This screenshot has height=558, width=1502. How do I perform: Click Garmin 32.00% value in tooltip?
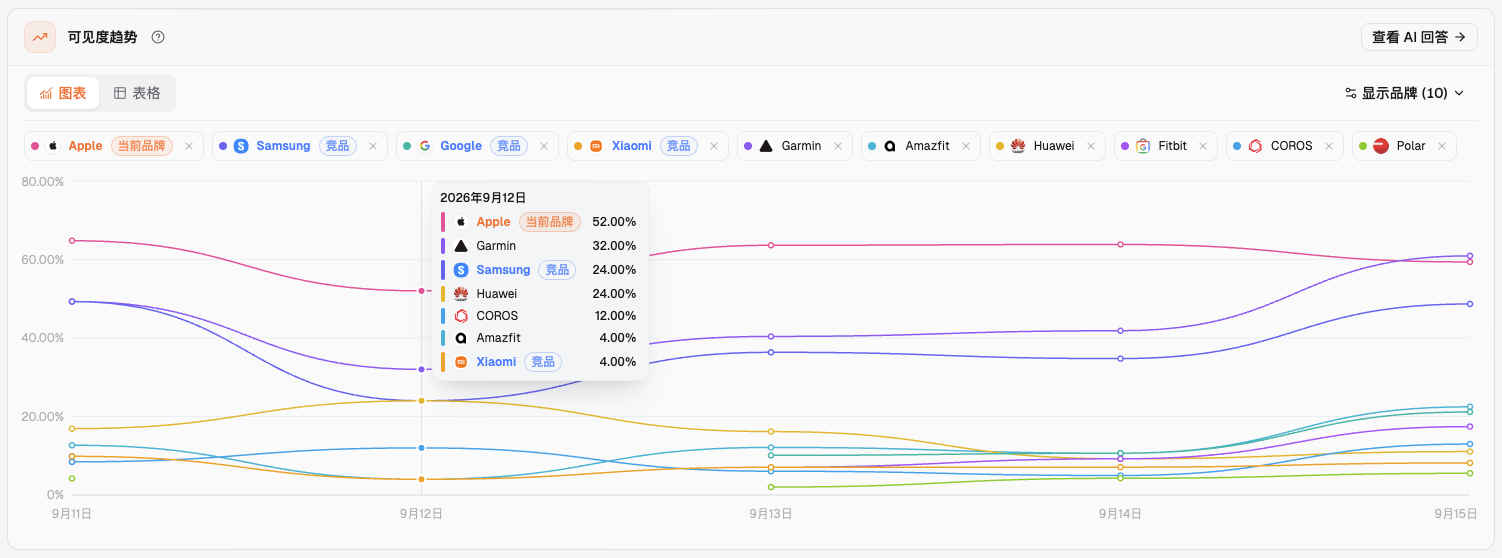click(614, 246)
